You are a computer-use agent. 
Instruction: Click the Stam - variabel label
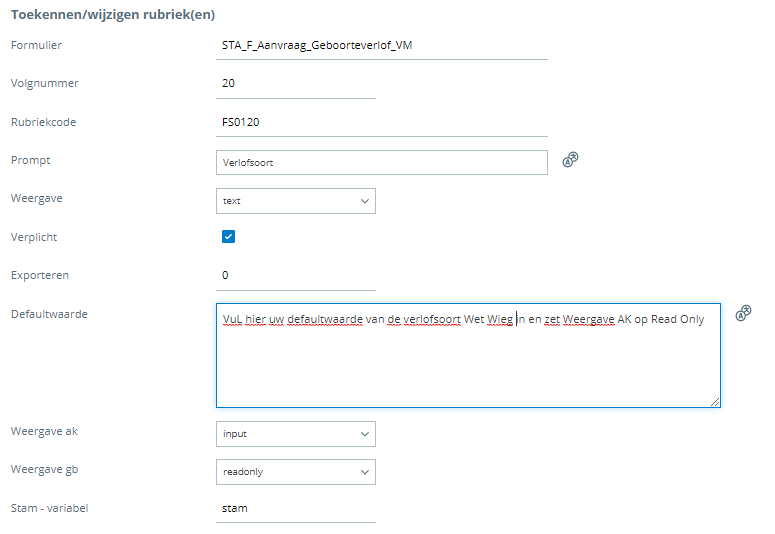pyautogui.click(x=49, y=508)
